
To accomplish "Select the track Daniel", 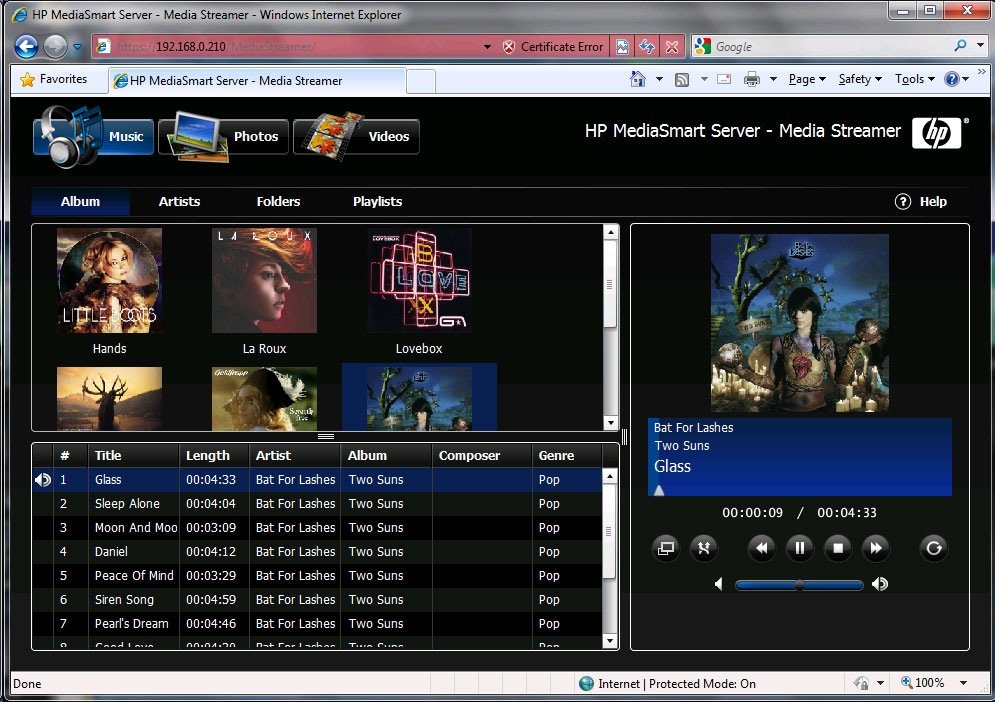I will (317, 552).
